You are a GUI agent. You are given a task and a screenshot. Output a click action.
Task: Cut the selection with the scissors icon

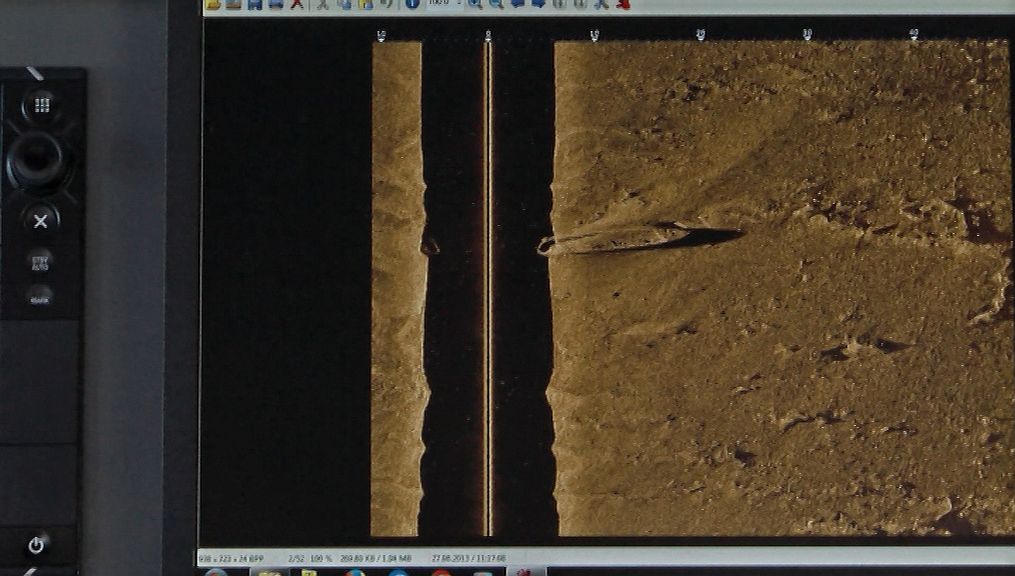pos(323,4)
